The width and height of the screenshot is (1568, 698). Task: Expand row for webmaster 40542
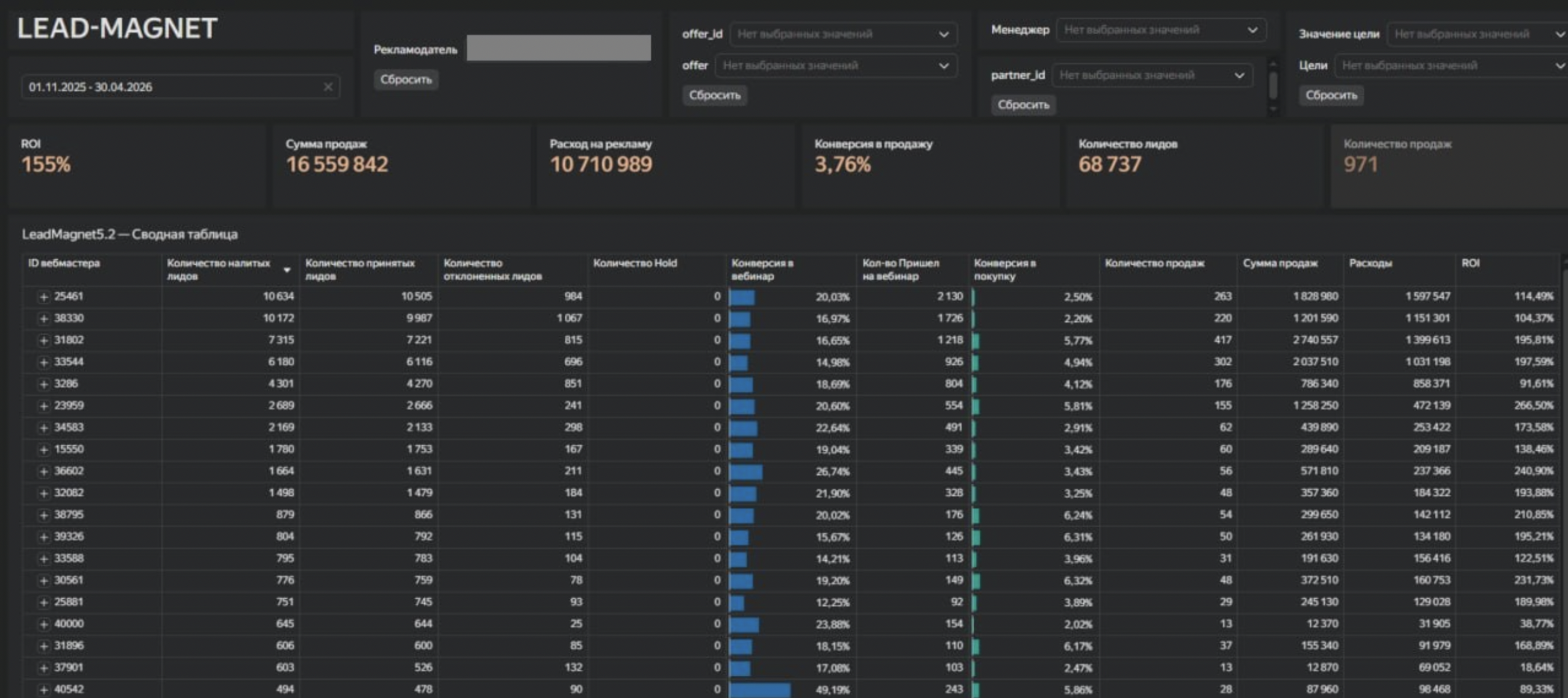[43, 690]
